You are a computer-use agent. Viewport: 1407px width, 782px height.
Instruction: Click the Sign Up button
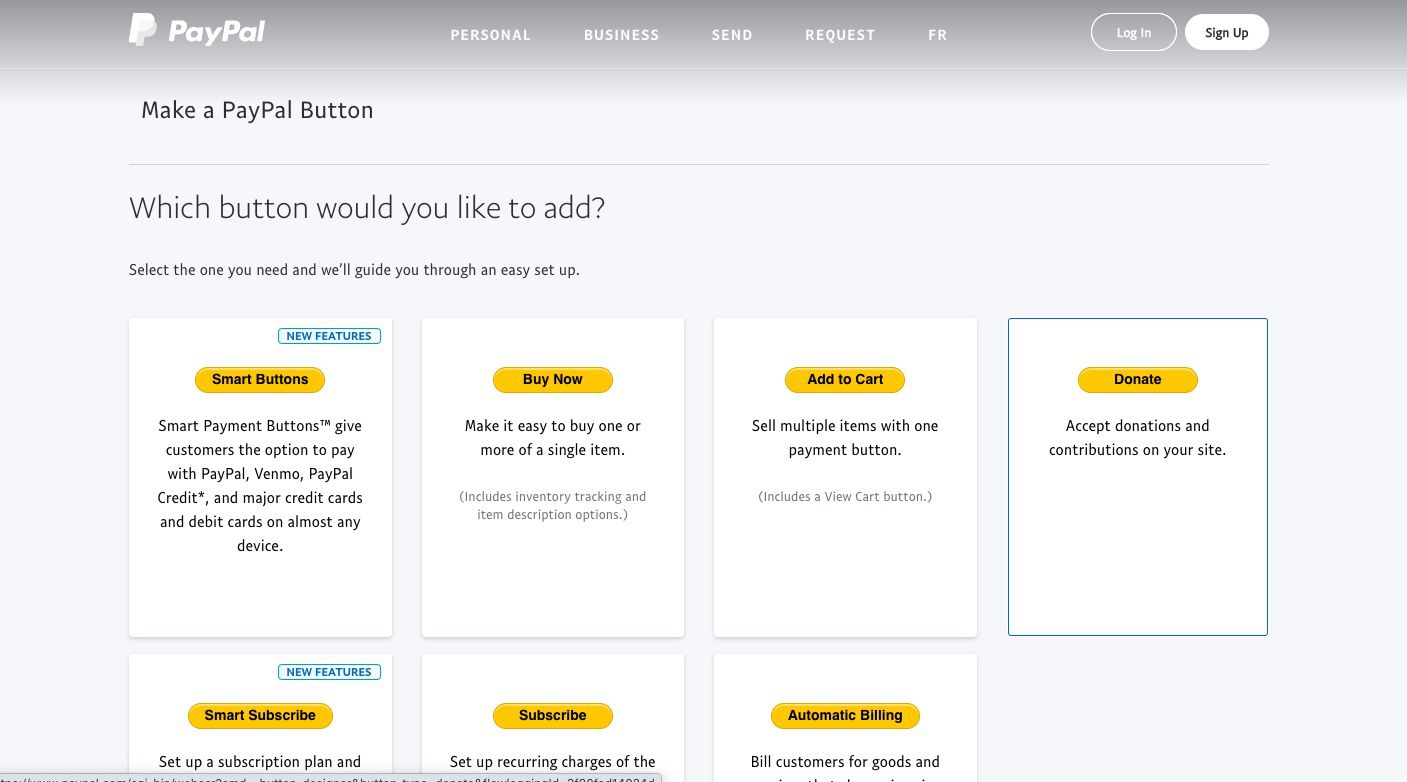pos(1227,32)
